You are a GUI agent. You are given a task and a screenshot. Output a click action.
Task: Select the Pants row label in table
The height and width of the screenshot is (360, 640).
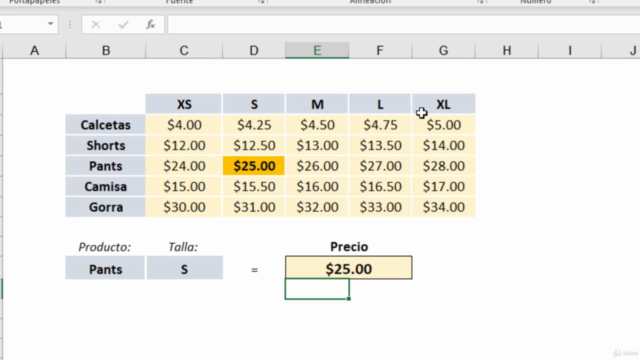point(105,166)
